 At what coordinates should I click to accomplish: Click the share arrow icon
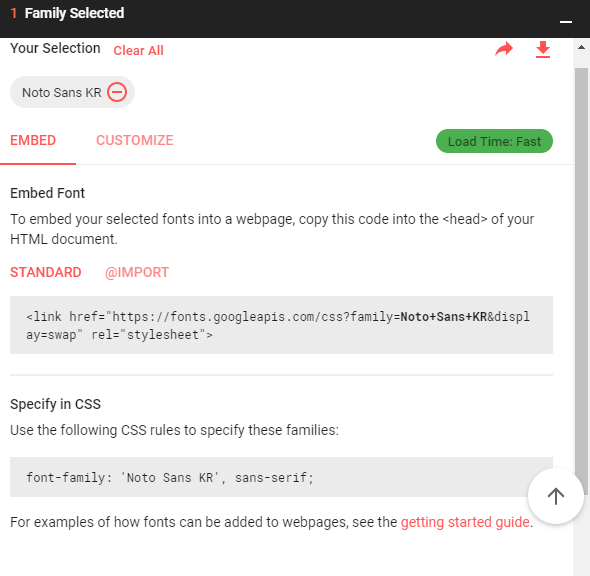504,49
